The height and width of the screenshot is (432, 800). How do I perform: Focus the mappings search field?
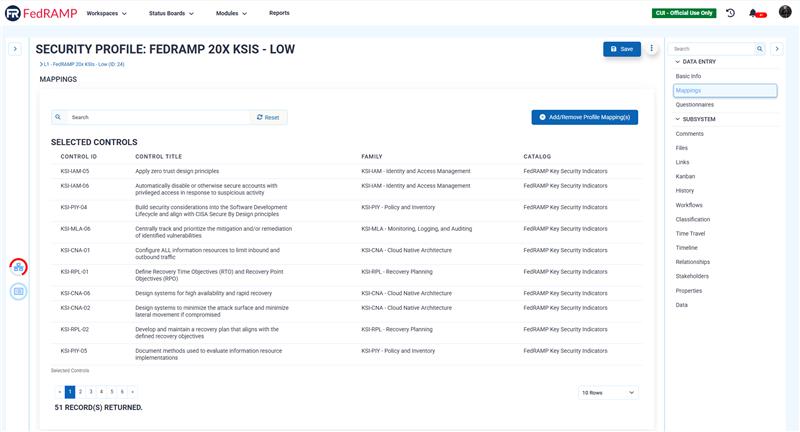158,117
